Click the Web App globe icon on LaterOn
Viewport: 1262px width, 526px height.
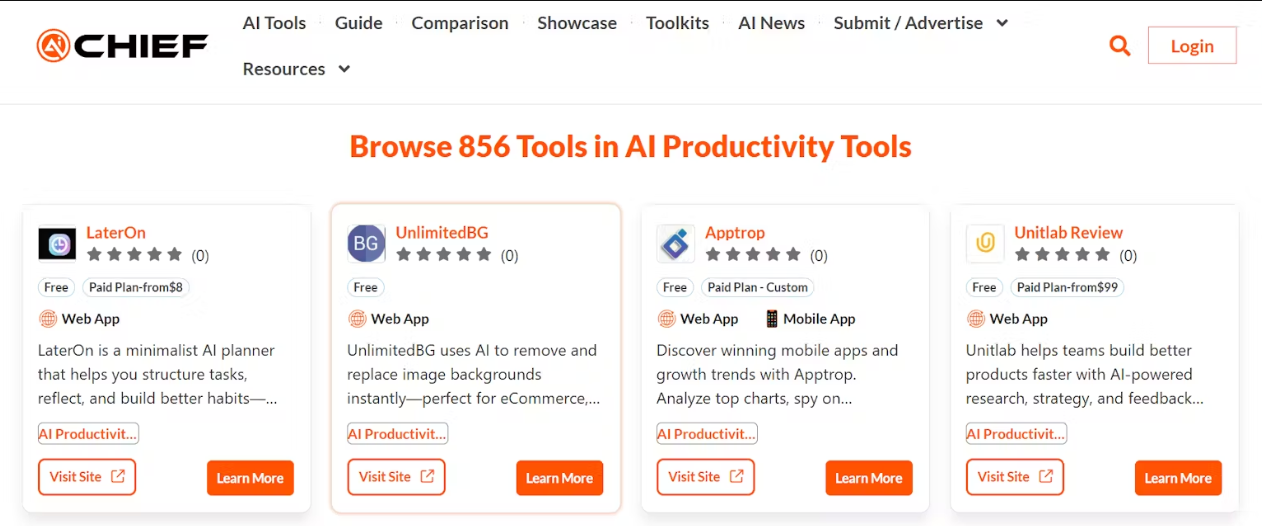[48, 319]
